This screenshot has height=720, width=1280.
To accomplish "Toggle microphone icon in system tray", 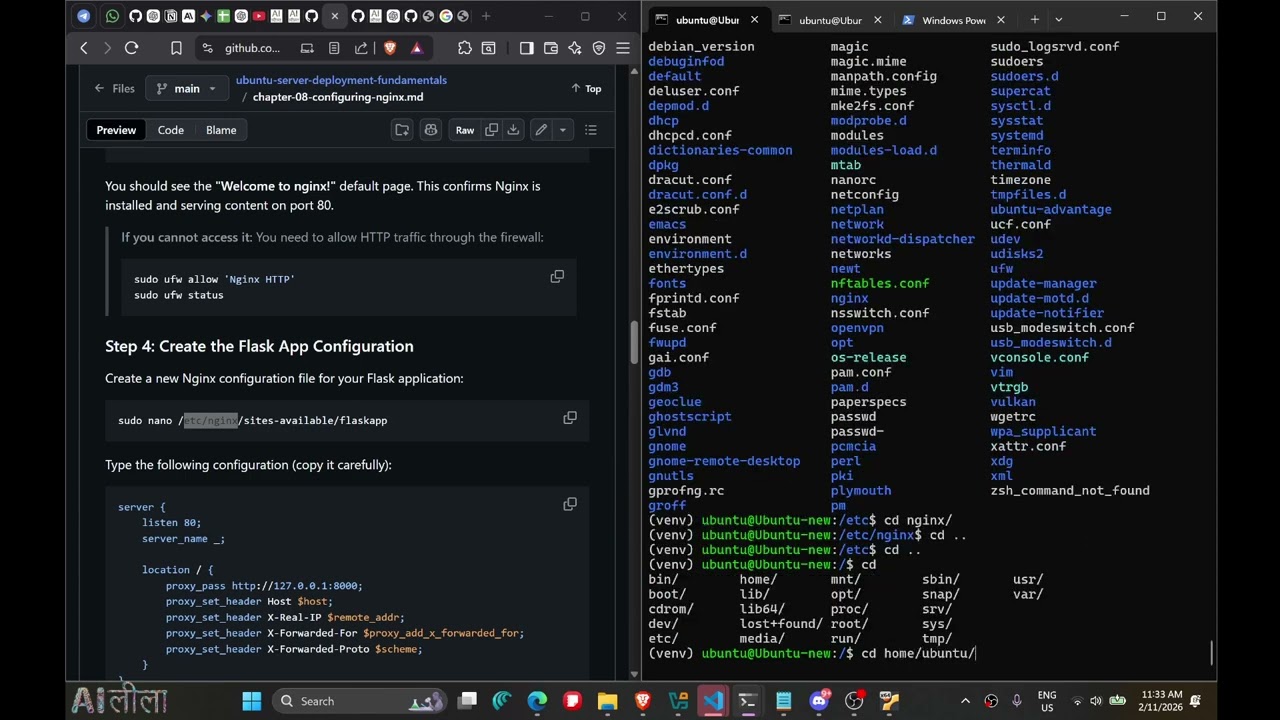I will click(x=1017, y=701).
